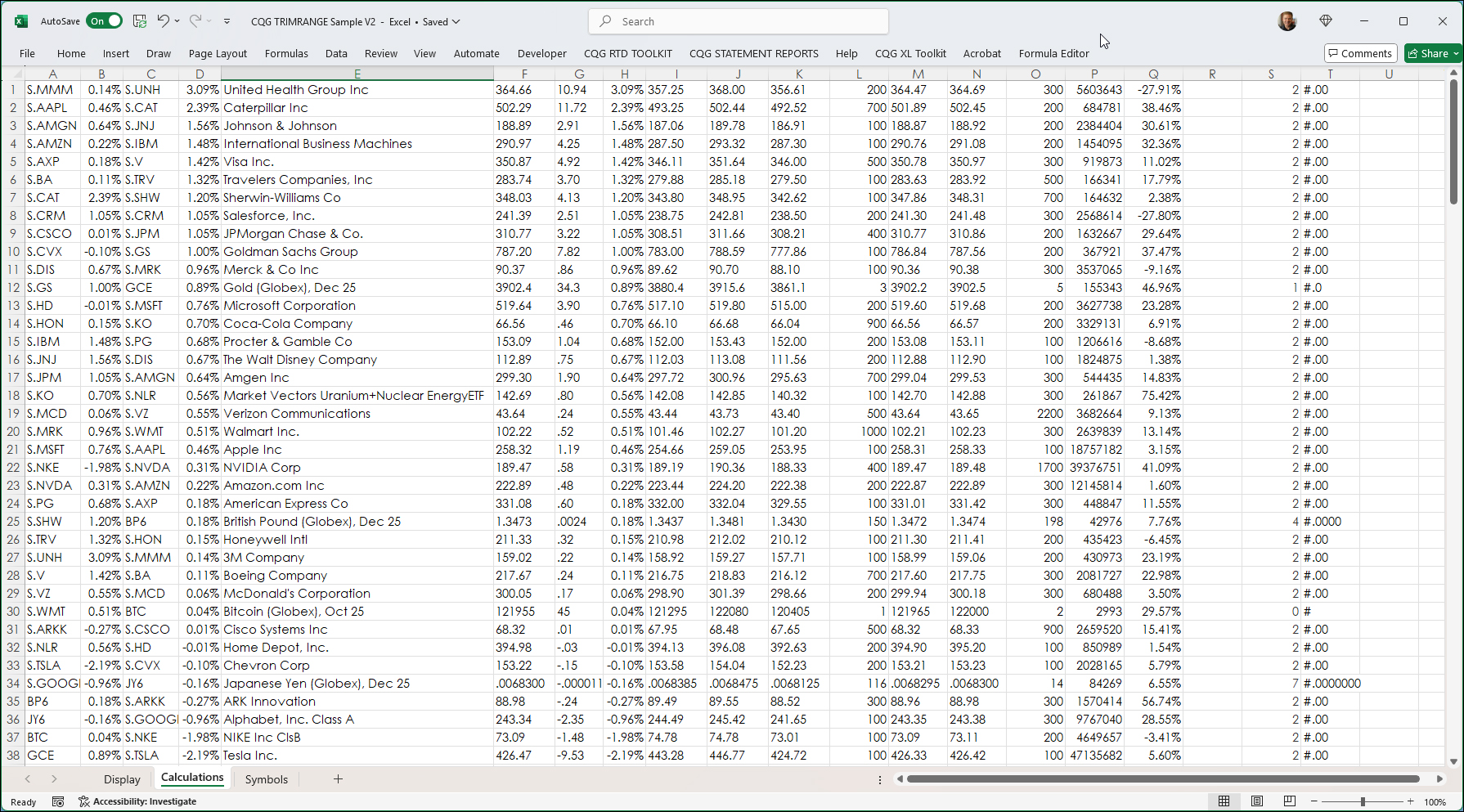1464x812 pixels.
Task: Click the macro recording status bar icon
Action: (58, 801)
